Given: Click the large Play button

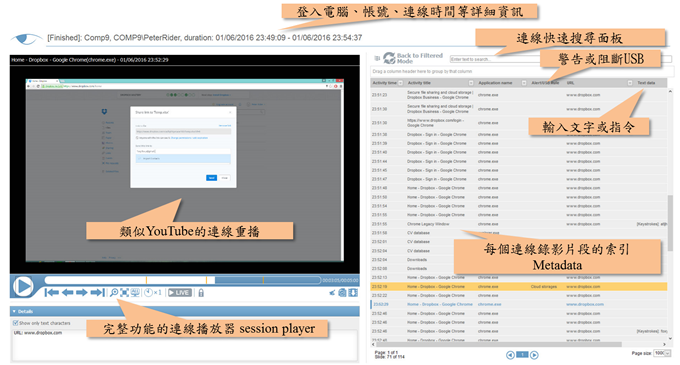Looking at the screenshot, I should tap(23, 287).
